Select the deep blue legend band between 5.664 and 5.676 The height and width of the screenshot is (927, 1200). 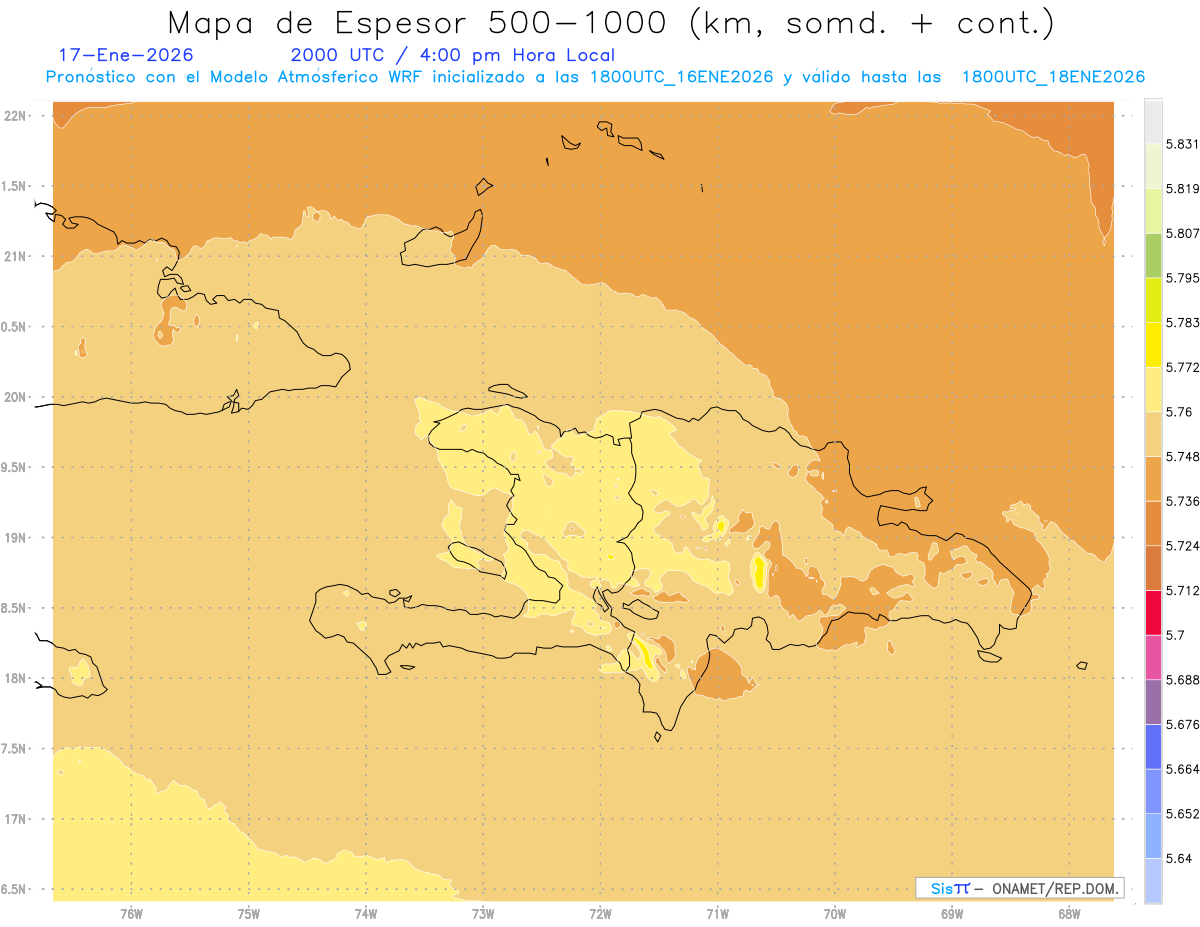click(1153, 746)
